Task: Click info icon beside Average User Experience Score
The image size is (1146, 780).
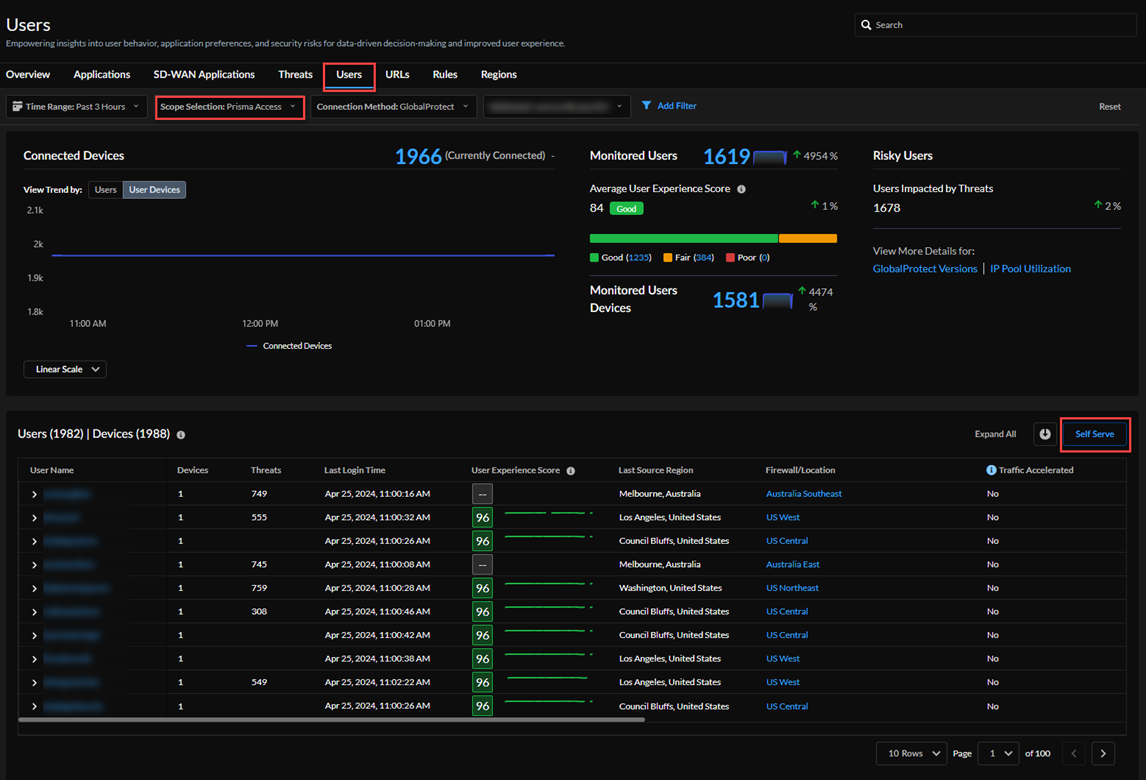Action: click(741, 189)
